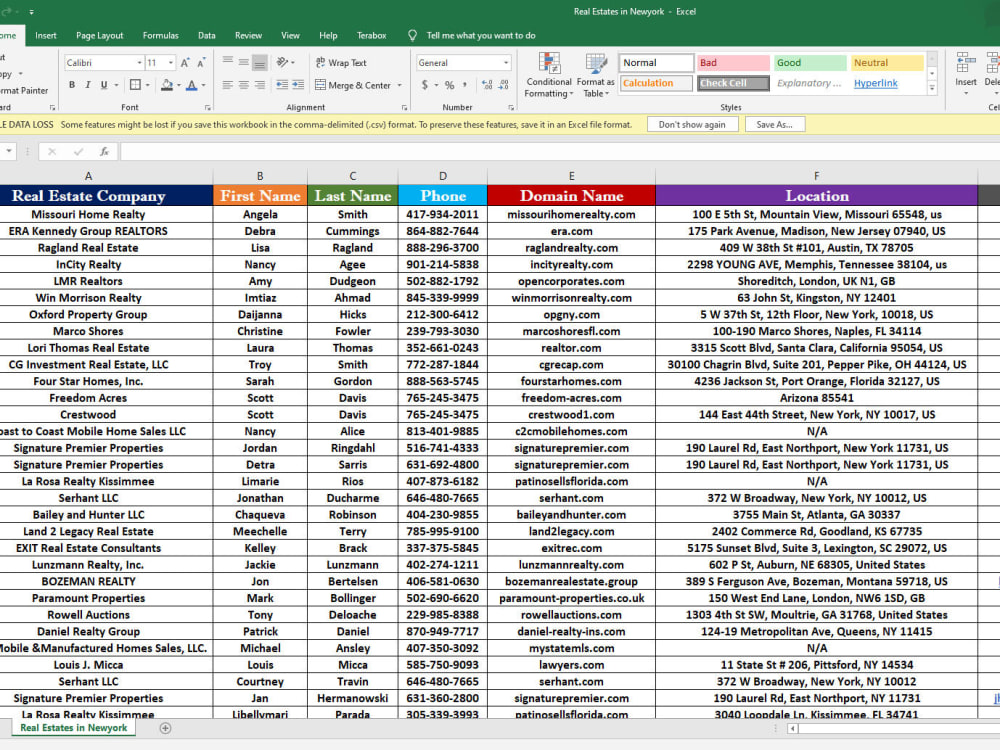Open the Terabox tab

pyautogui.click(x=371, y=36)
